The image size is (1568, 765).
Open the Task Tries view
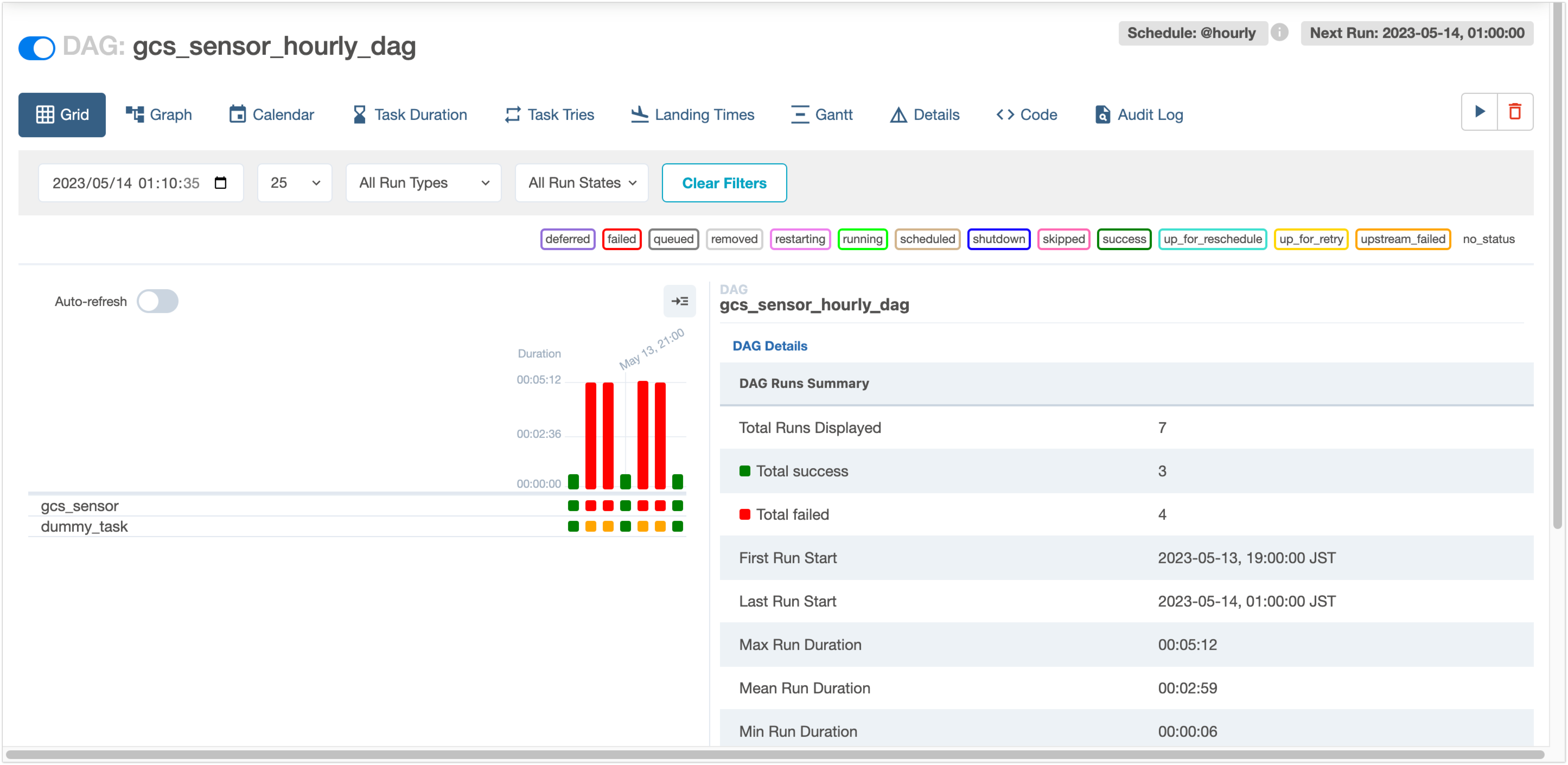[x=549, y=114]
